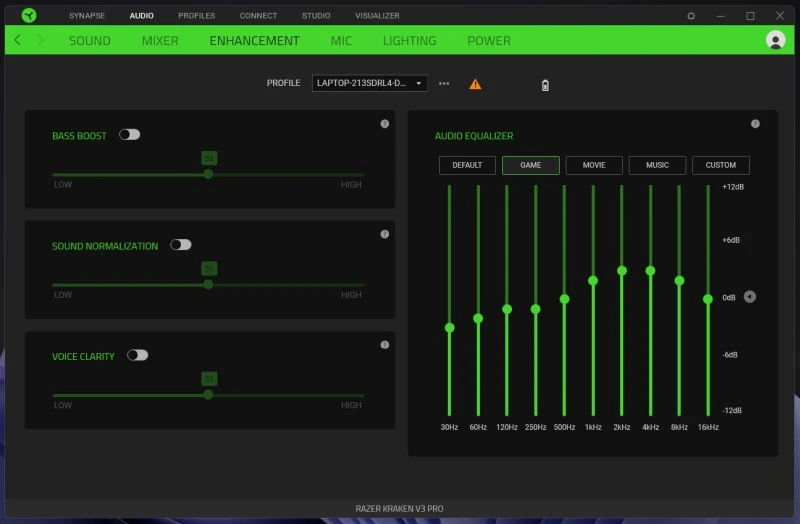Click the equalizer 0dB reset arrow
Viewport: 800px width, 524px height.
[x=750, y=297]
